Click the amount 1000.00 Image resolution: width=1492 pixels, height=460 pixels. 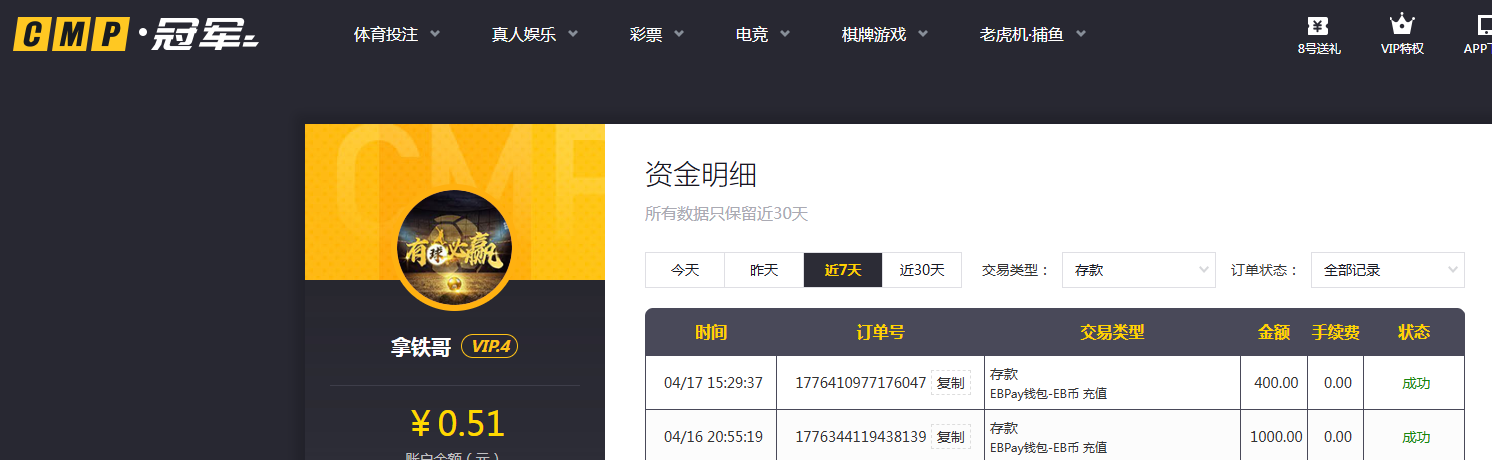pos(1276,437)
